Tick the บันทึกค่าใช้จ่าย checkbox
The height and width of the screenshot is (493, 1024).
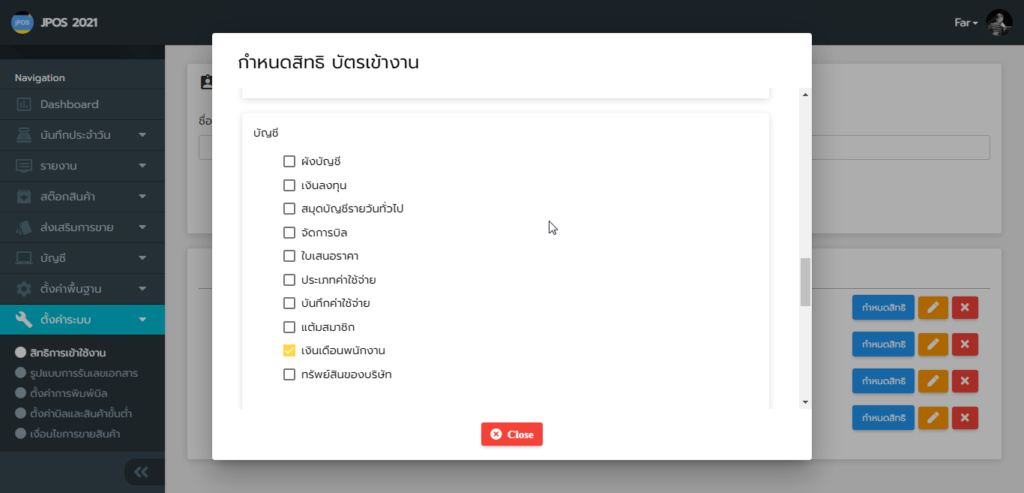pyautogui.click(x=289, y=304)
